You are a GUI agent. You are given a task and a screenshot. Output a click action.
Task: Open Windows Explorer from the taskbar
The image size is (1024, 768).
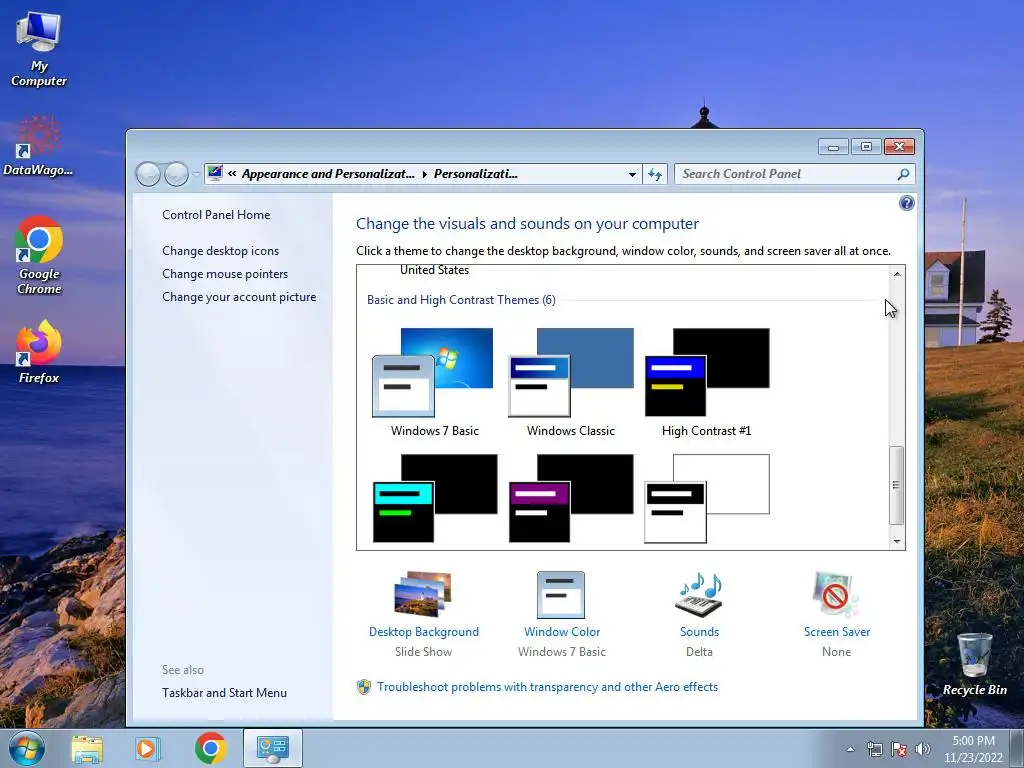pyautogui.click(x=87, y=748)
